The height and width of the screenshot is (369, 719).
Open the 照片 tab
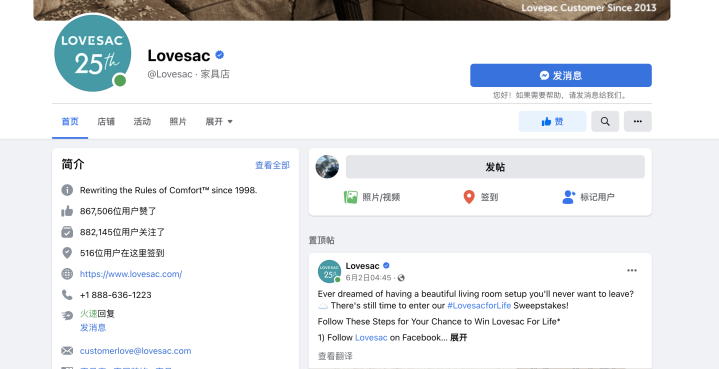pyautogui.click(x=178, y=121)
